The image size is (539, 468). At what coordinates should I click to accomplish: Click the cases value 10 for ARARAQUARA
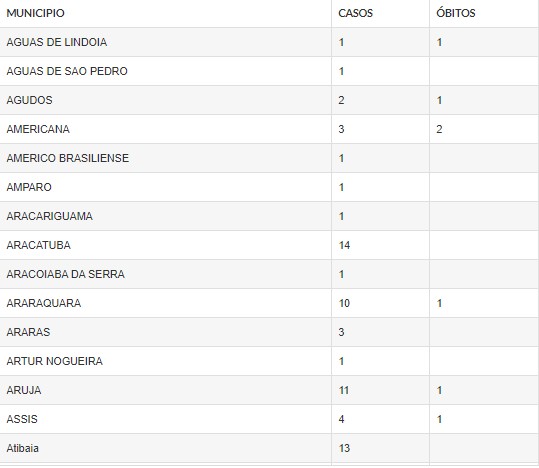(x=344, y=303)
